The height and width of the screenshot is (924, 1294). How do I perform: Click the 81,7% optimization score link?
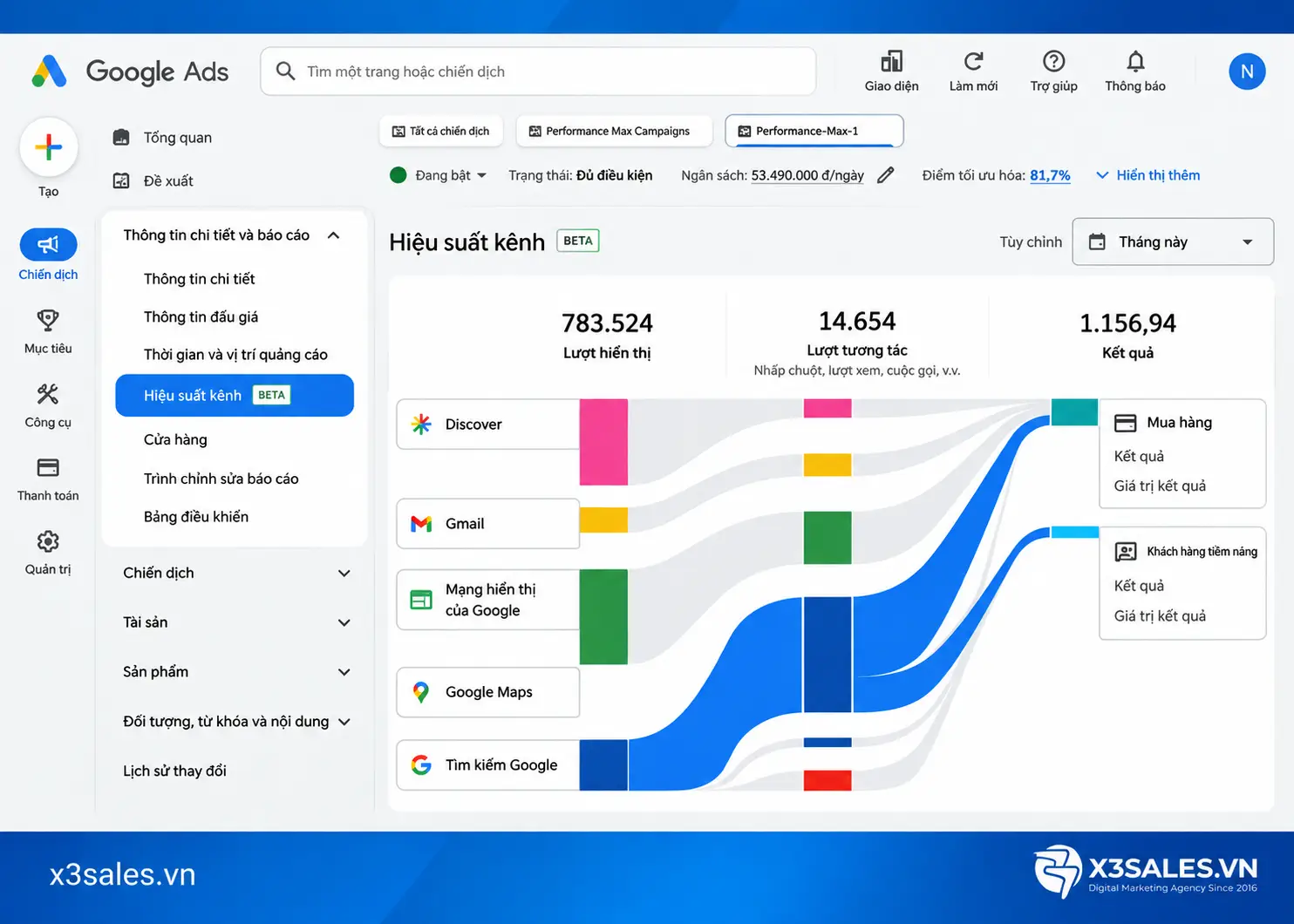1050,175
